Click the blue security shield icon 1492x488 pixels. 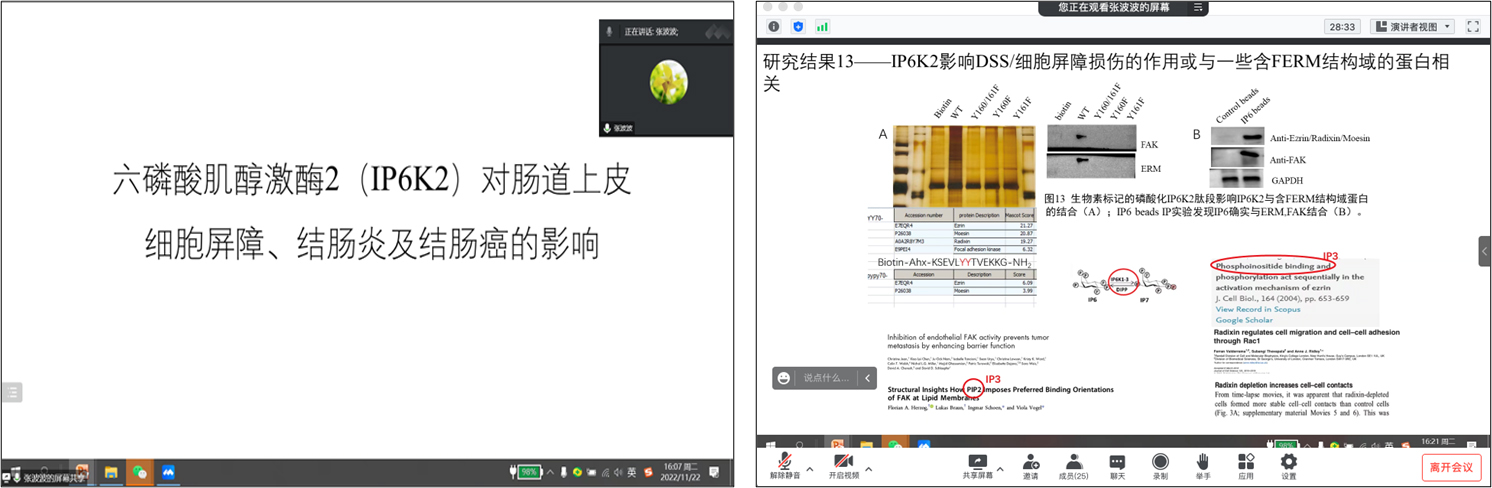[798, 27]
